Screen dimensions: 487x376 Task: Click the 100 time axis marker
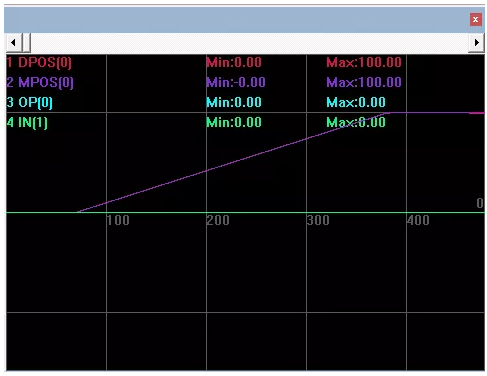(118, 220)
